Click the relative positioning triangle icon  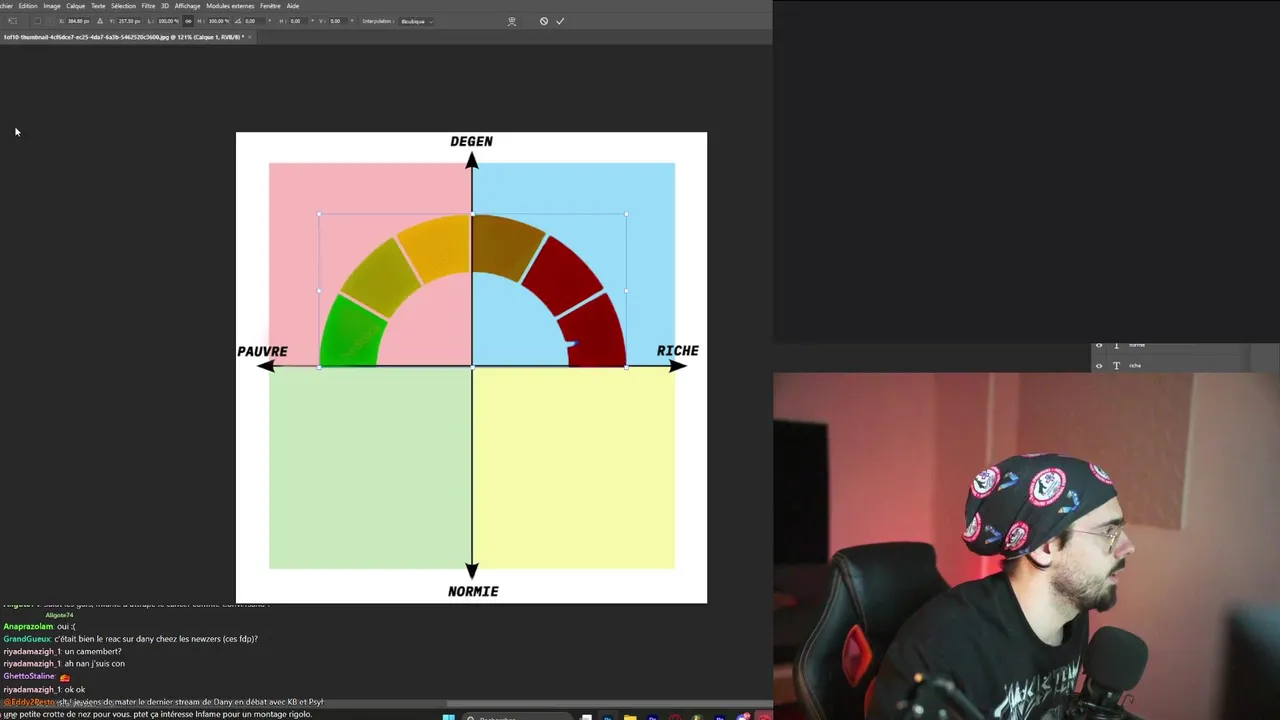[x=99, y=21]
